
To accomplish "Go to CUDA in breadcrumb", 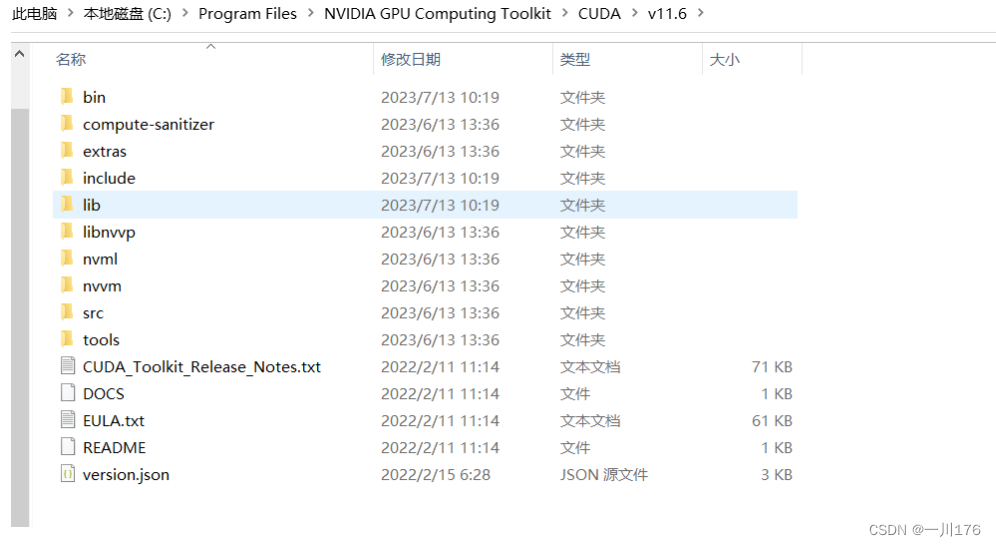I will coord(599,13).
